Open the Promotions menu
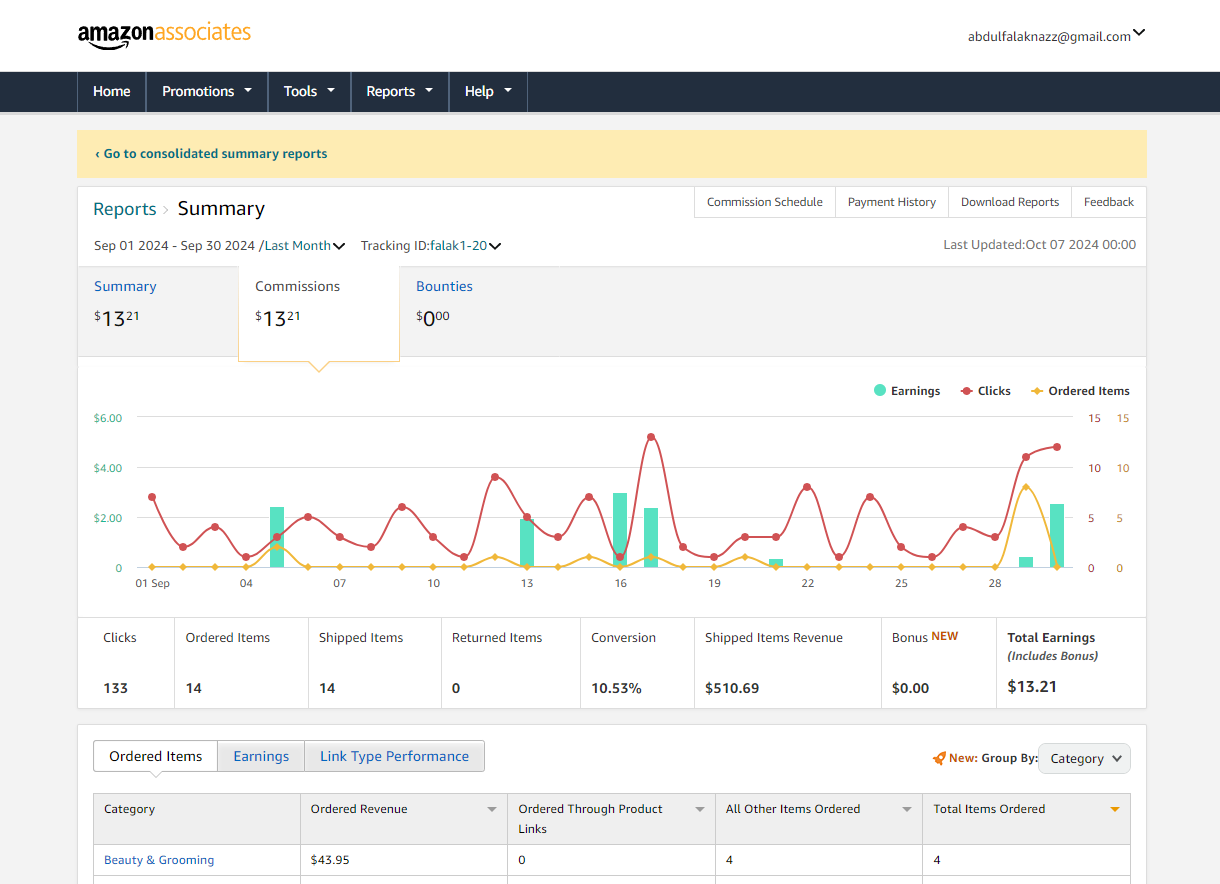The image size is (1220, 884). coord(207,91)
